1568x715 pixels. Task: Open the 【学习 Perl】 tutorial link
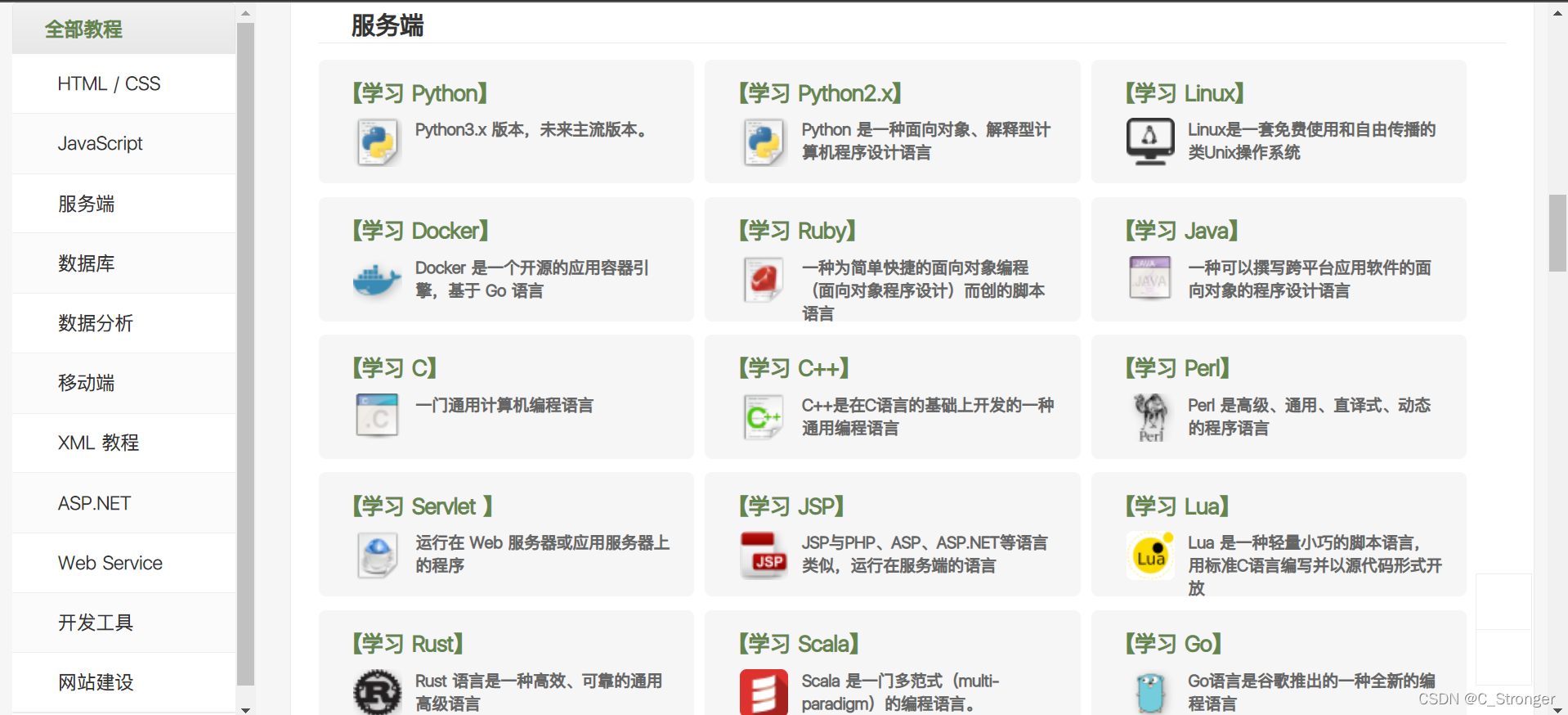pyautogui.click(x=1177, y=368)
